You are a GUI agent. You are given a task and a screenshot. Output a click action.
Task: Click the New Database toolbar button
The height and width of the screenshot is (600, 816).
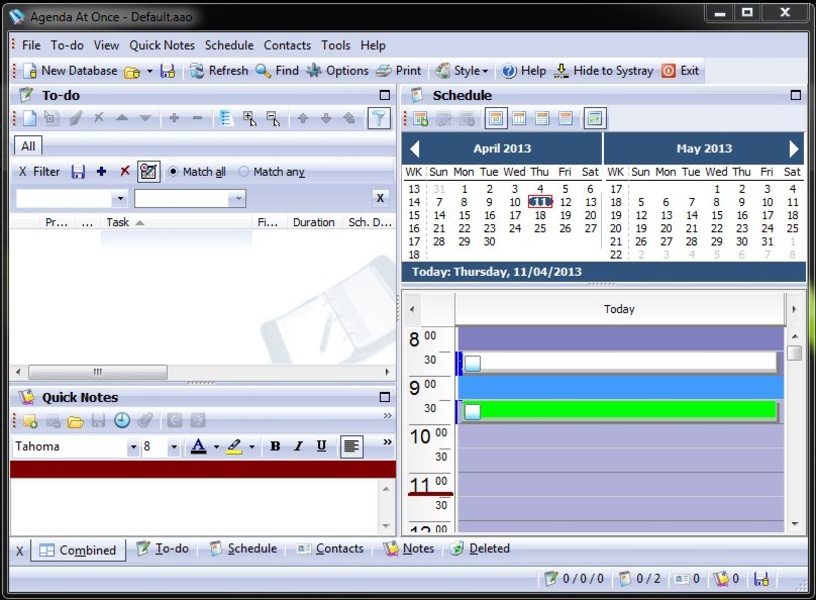[70, 71]
